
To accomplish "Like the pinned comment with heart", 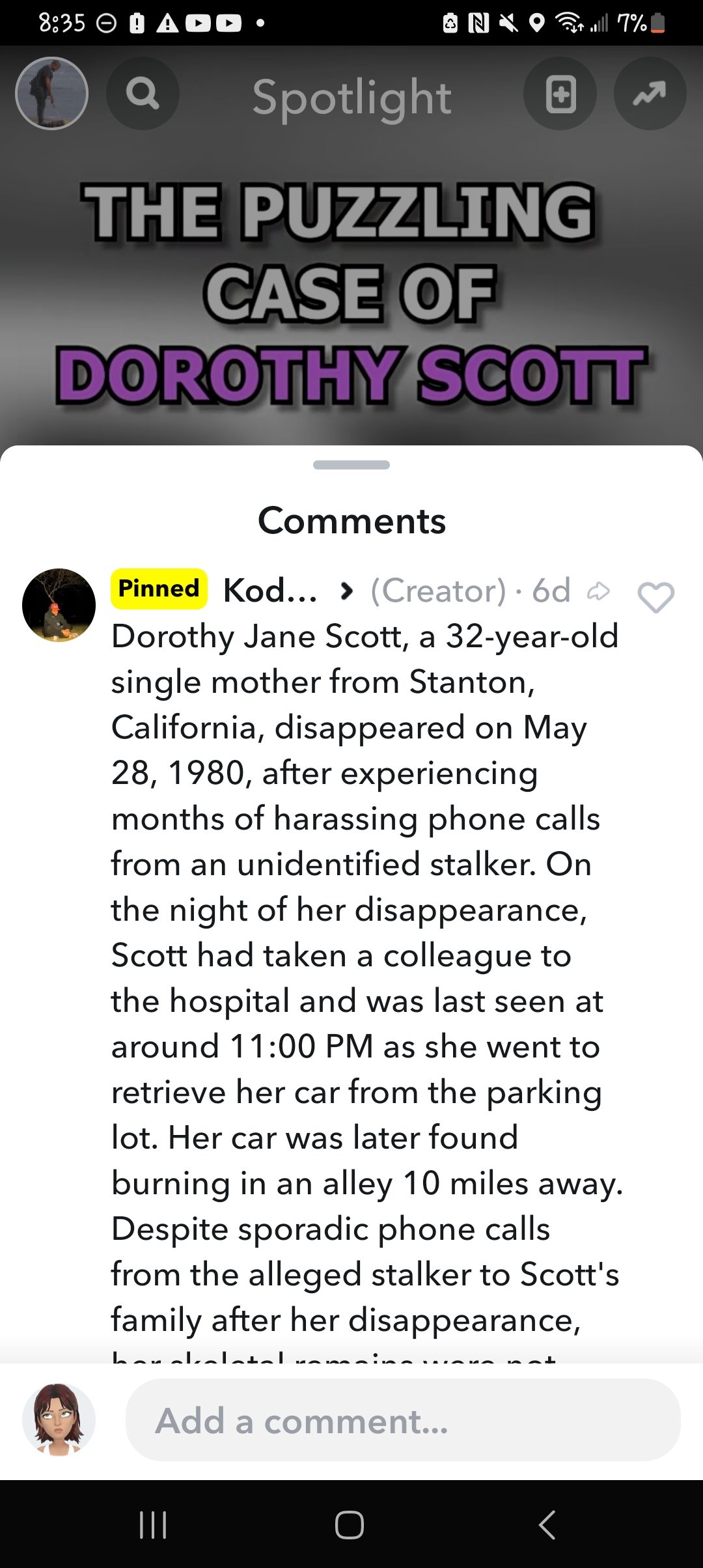I will pyautogui.click(x=655, y=596).
